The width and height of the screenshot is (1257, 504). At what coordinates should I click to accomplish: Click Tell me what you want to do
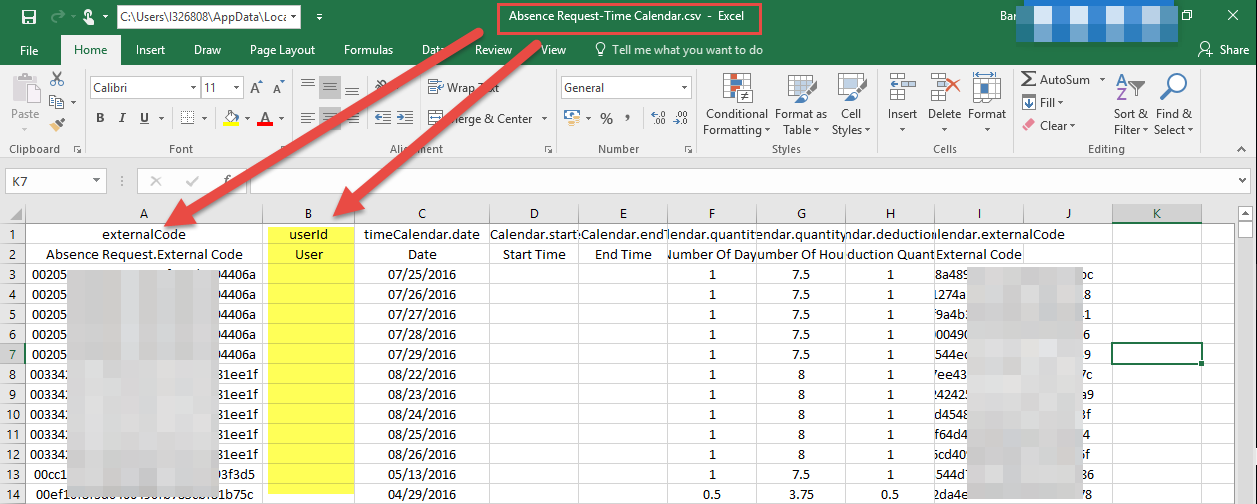pyautogui.click(x=679, y=50)
